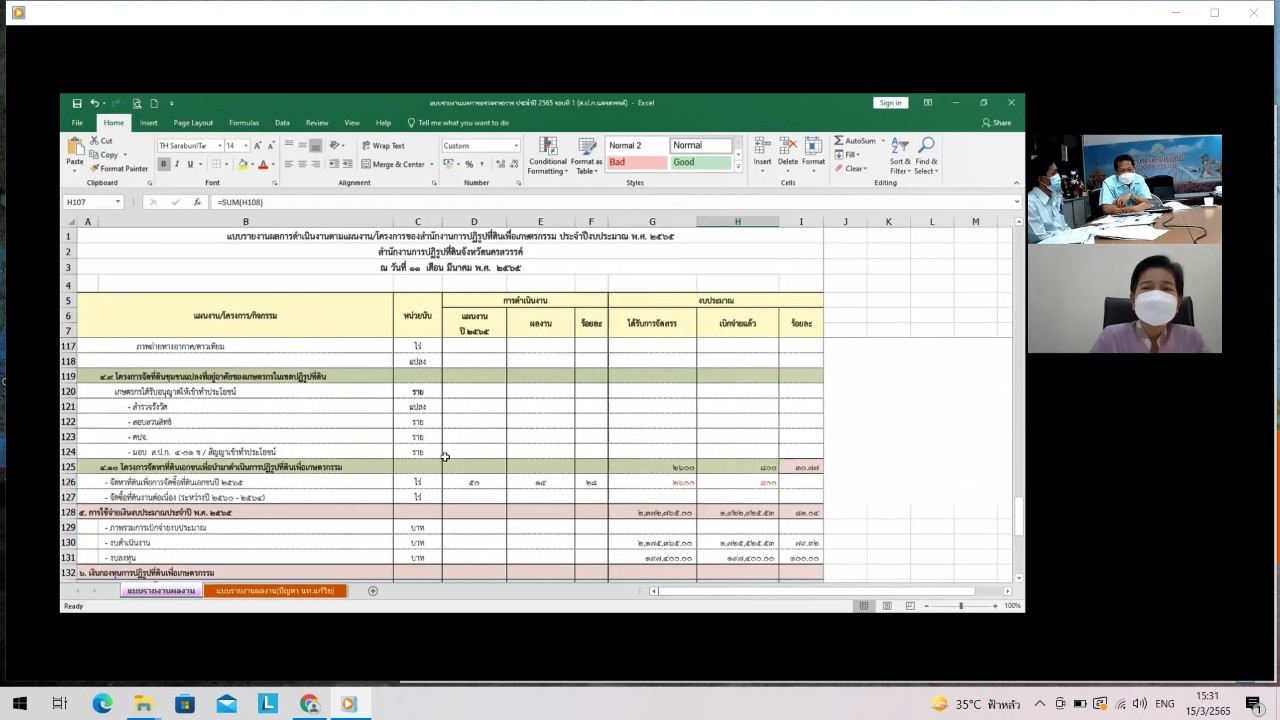This screenshot has height=720, width=1280.
Task: Apply the Bad cell style
Action: click(x=637, y=162)
